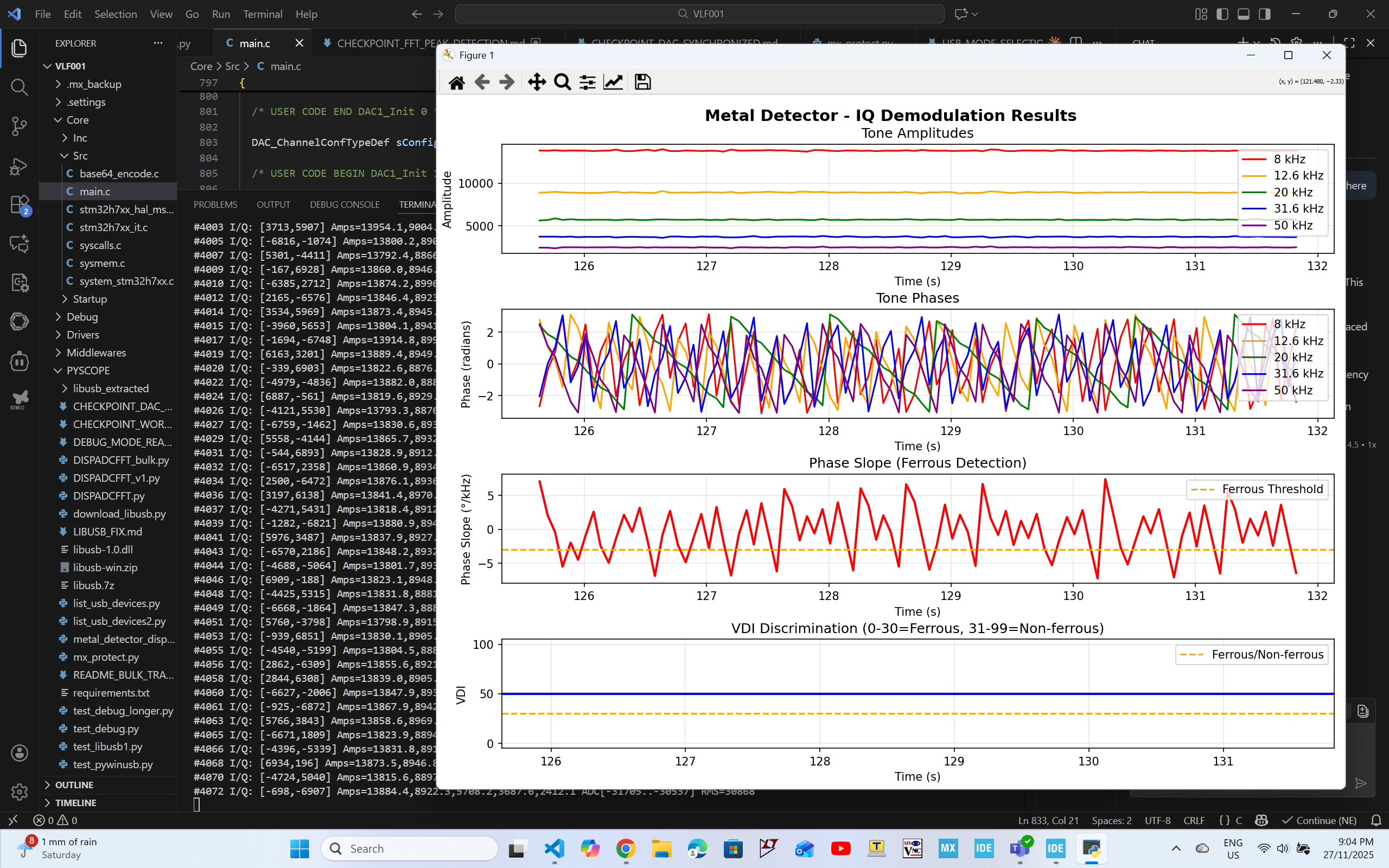The image size is (1389, 868).
Task: Toggle Secondary Side Bar layout button
Action: (x=1264, y=14)
